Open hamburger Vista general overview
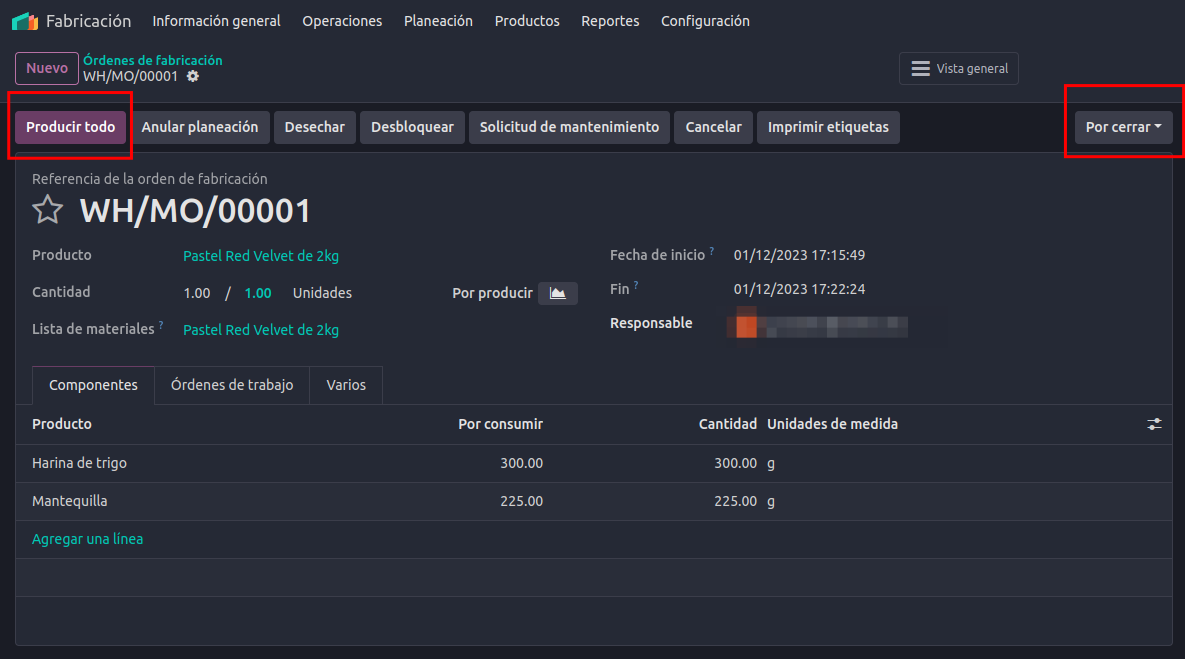1185x659 pixels. pos(958,69)
